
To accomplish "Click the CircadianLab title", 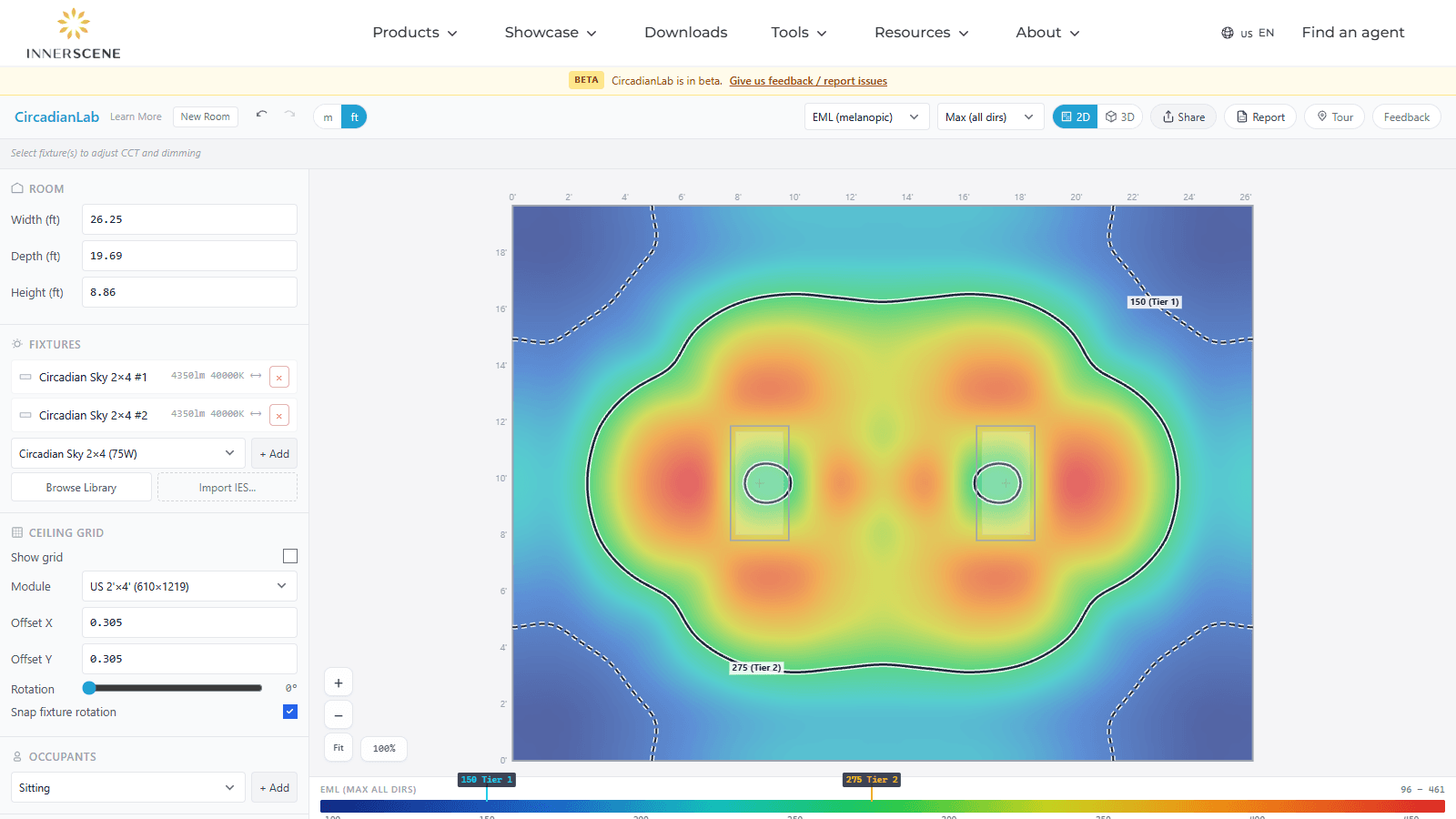I will 56,116.
